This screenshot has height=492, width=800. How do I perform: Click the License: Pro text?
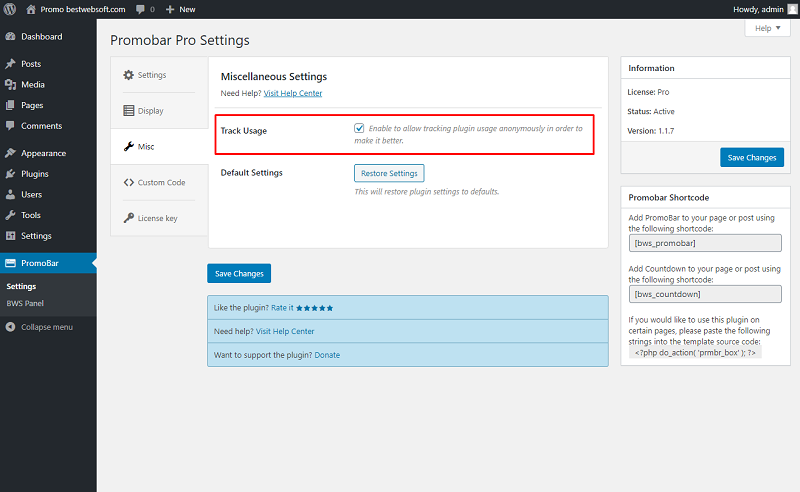(x=648, y=92)
